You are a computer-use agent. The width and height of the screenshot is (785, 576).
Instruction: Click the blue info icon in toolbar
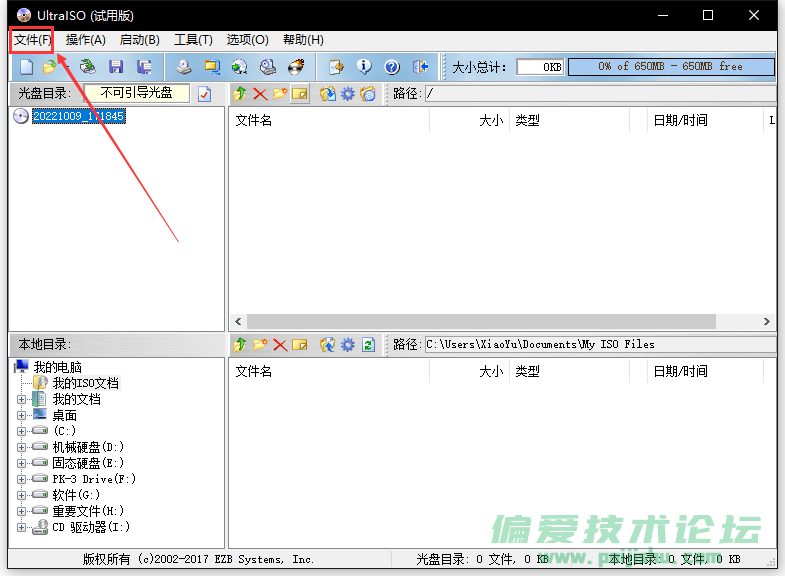point(364,67)
